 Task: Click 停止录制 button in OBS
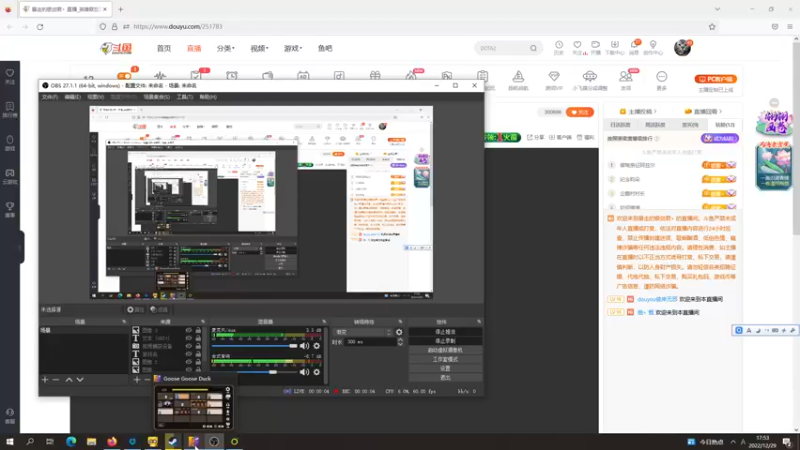click(445, 341)
